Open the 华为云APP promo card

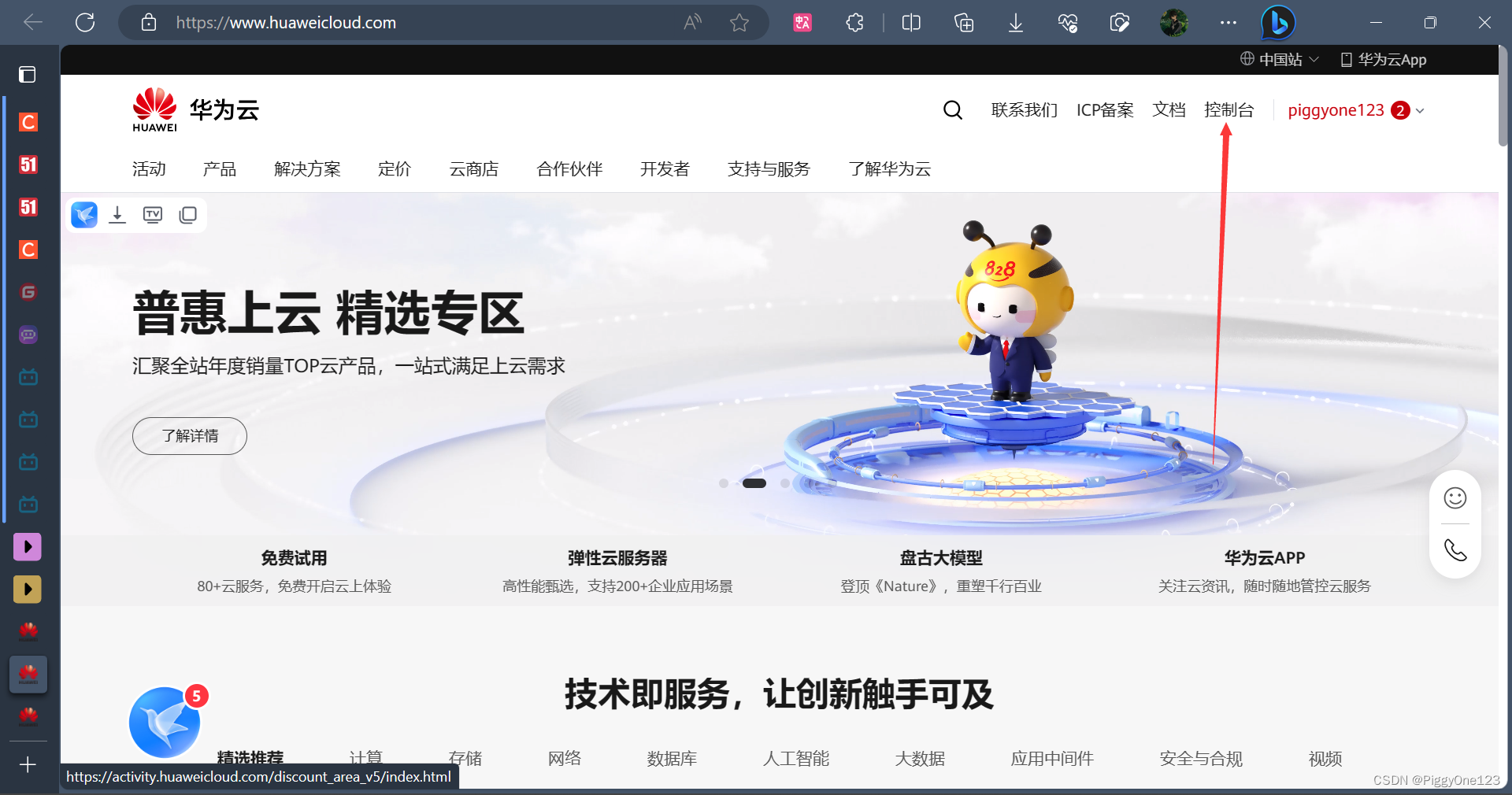pyautogui.click(x=1264, y=571)
